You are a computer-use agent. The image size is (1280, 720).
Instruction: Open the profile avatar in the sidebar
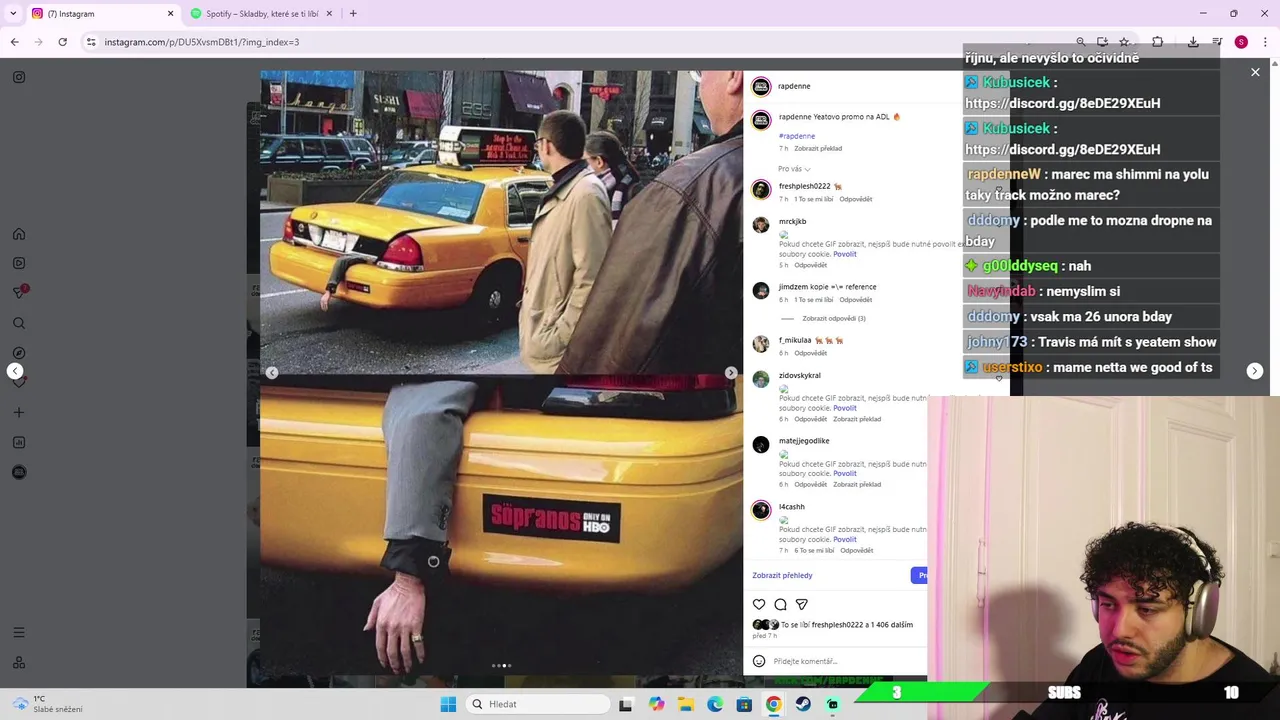(x=19, y=472)
